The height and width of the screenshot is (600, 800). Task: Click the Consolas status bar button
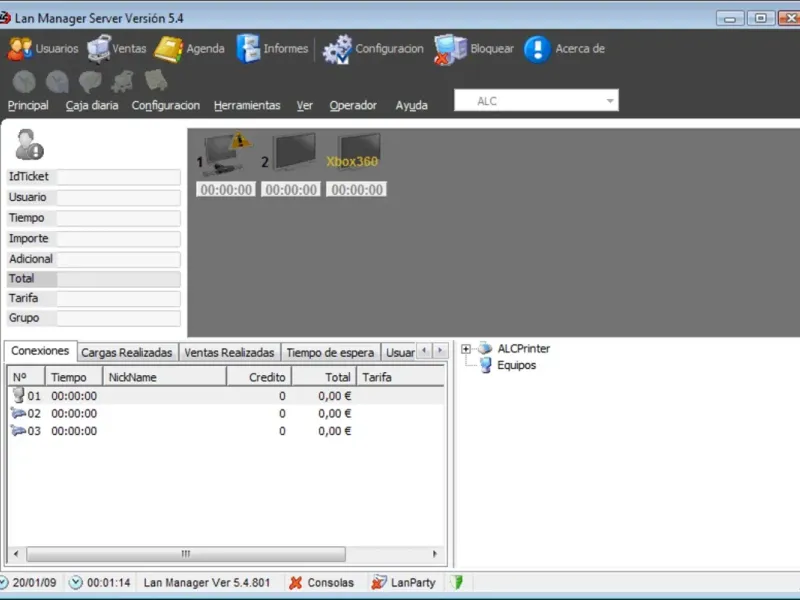tap(321, 582)
